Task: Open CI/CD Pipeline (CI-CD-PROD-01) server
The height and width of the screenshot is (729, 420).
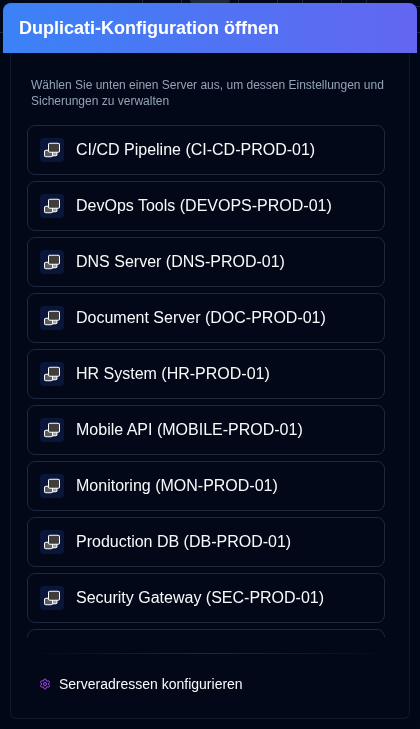Action: pyautogui.click(x=206, y=150)
